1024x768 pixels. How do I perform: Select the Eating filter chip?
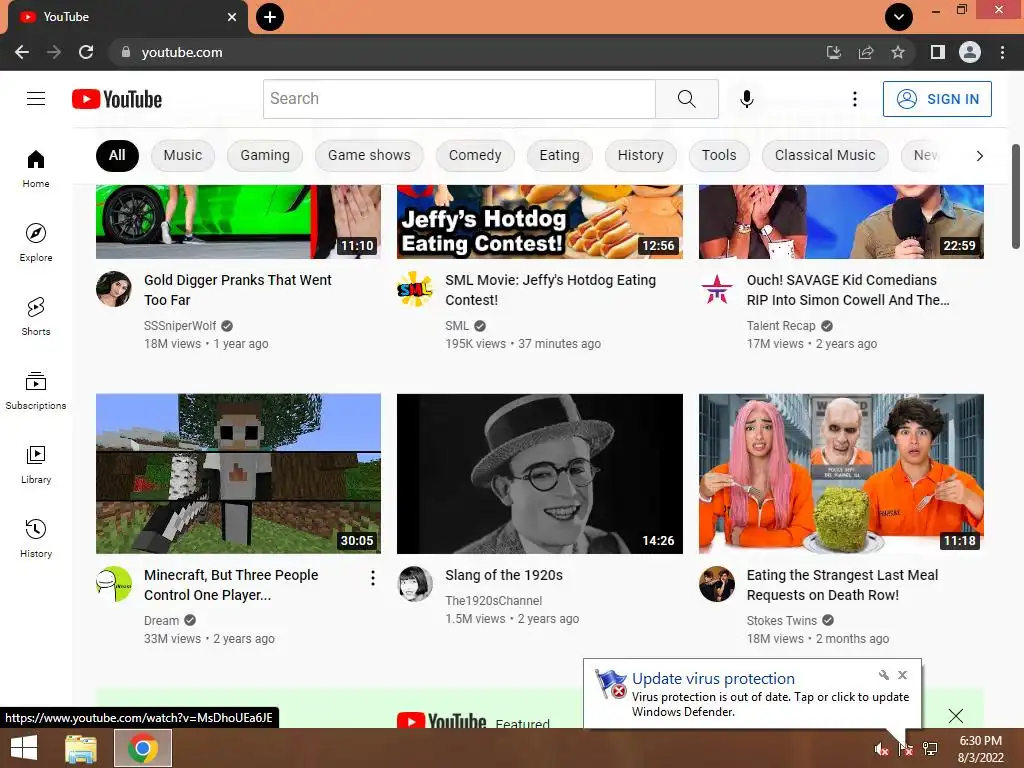coord(559,155)
